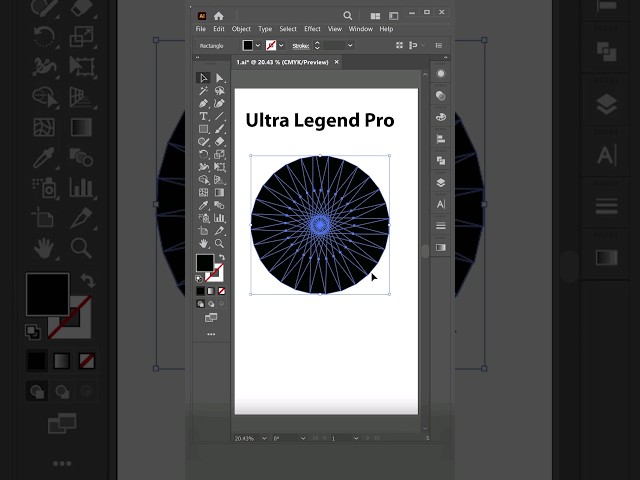The width and height of the screenshot is (640, 480).
Task: Pick the Perspective Grid tool
Action: [219, 180]
